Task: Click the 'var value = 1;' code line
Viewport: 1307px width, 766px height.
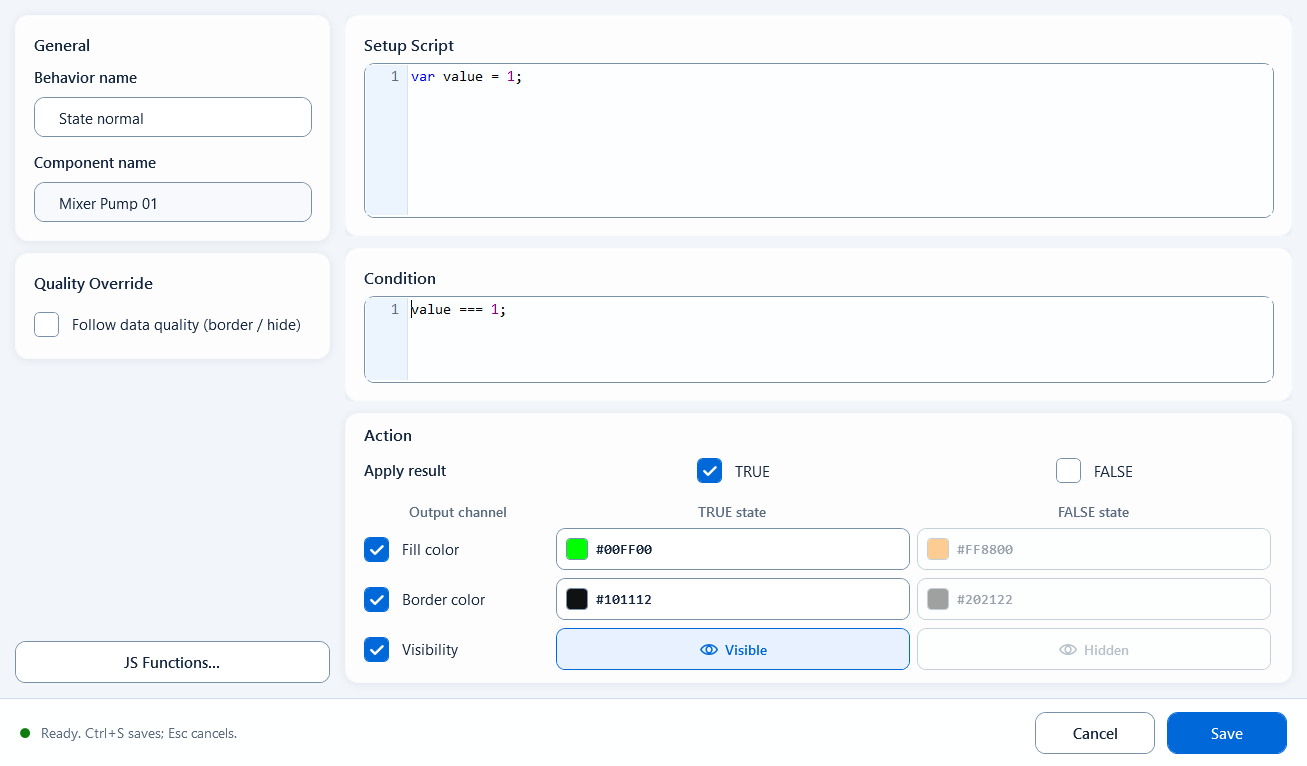Action: 467,76
